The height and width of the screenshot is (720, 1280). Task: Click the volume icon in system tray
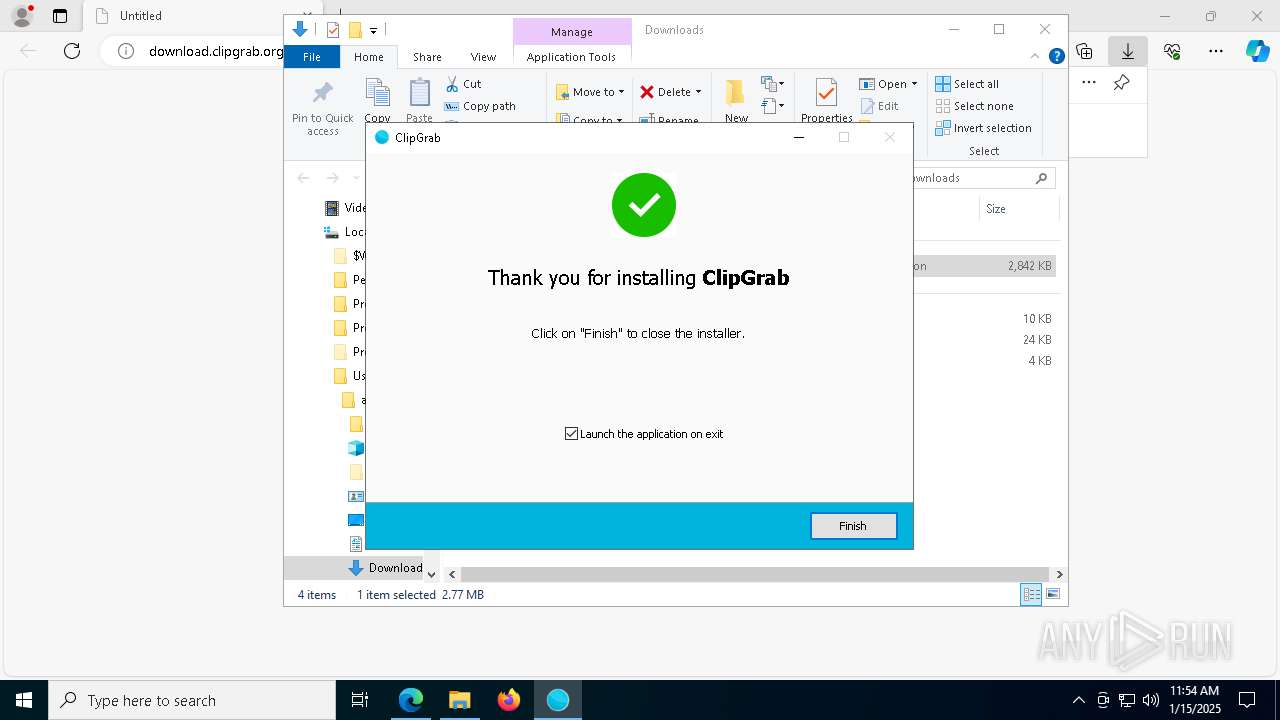tap(1151, 700)
